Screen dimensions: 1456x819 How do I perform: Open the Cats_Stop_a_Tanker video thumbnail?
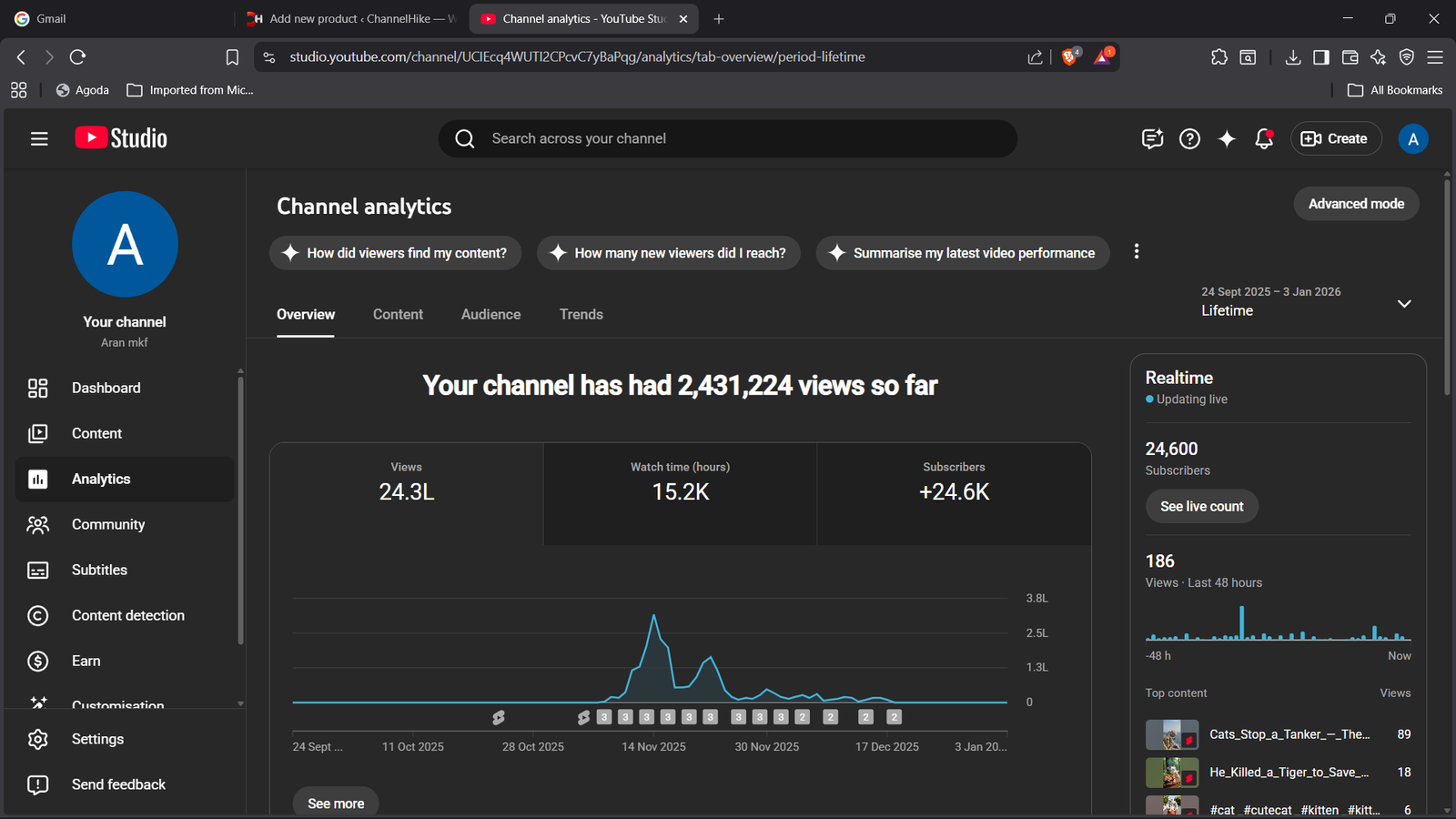pos(1171,734)
